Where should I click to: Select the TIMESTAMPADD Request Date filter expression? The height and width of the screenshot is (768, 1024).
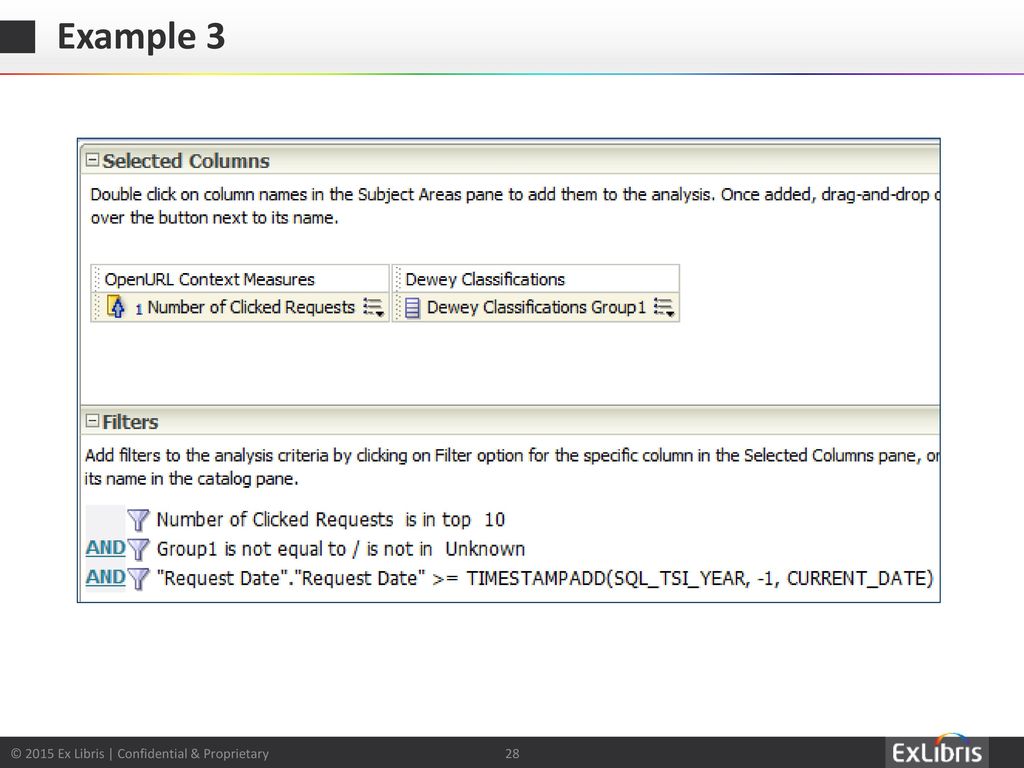(x=545, y=578)
